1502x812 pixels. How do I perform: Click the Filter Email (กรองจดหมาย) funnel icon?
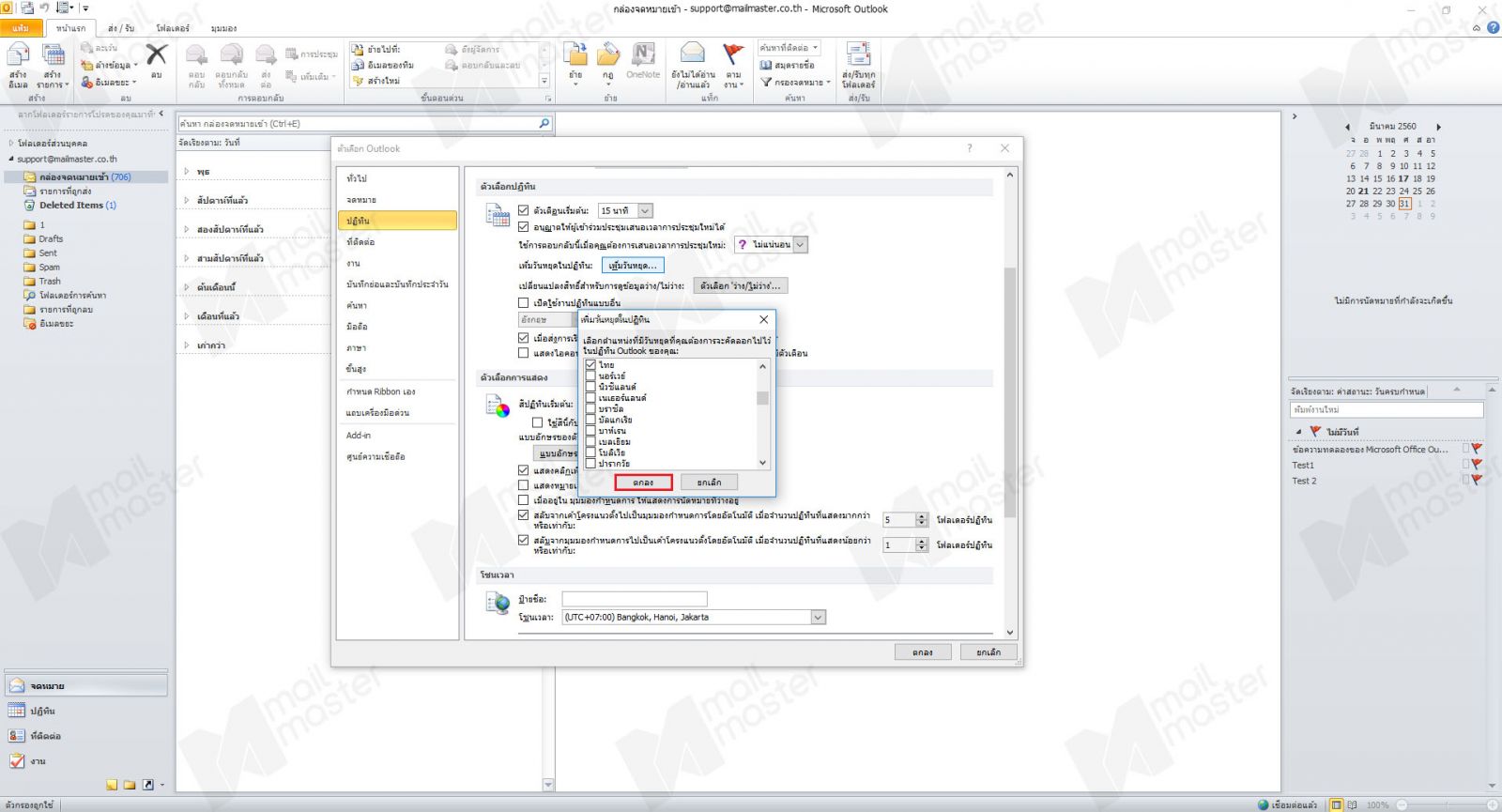coord(766,83)
